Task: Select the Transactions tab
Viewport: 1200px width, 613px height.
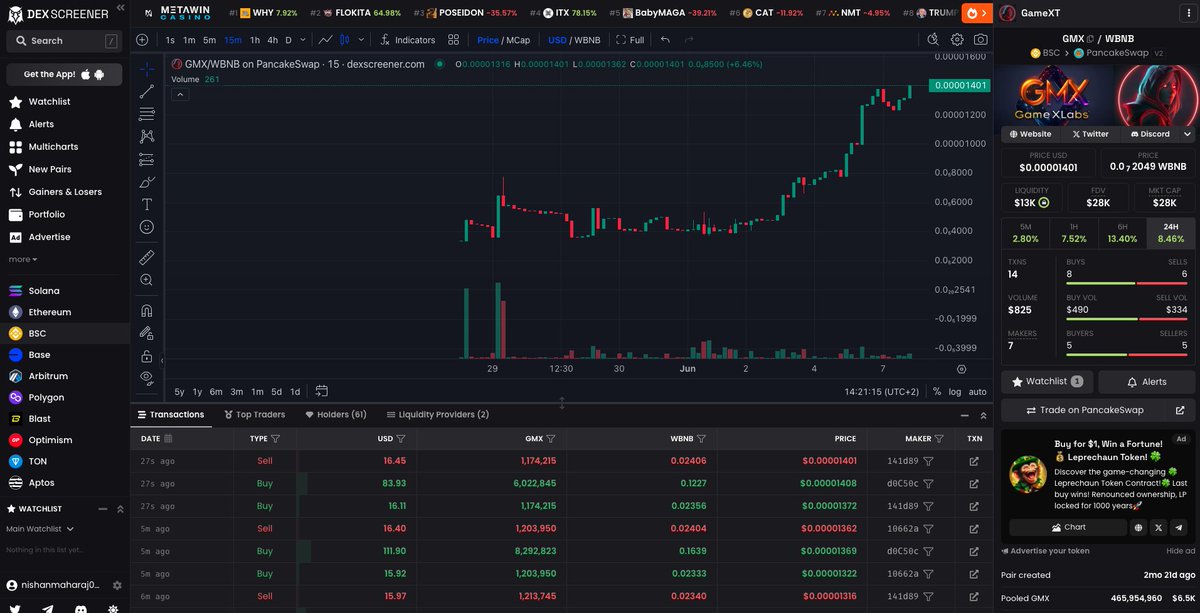Action: tap(170, 414)
